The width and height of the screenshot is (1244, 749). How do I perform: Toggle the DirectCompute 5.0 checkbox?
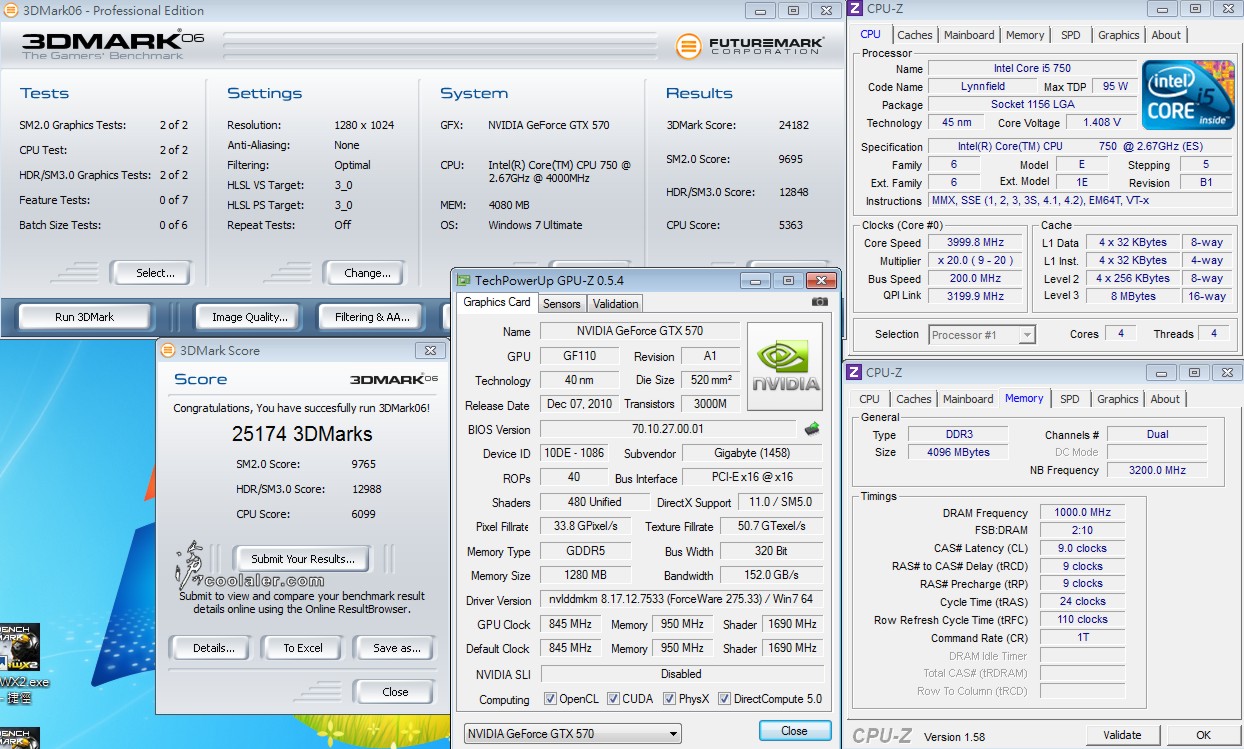pyautogui.click(x=724, y=699)
